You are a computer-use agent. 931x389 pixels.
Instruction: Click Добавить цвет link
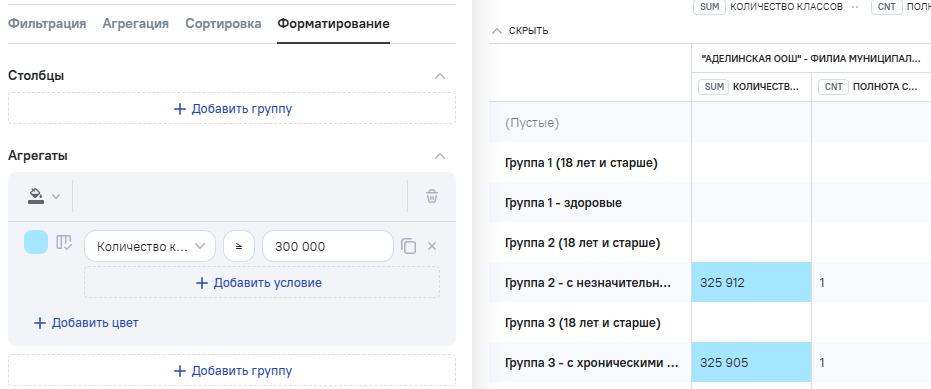pyautogui.click(x=86, y=323)
